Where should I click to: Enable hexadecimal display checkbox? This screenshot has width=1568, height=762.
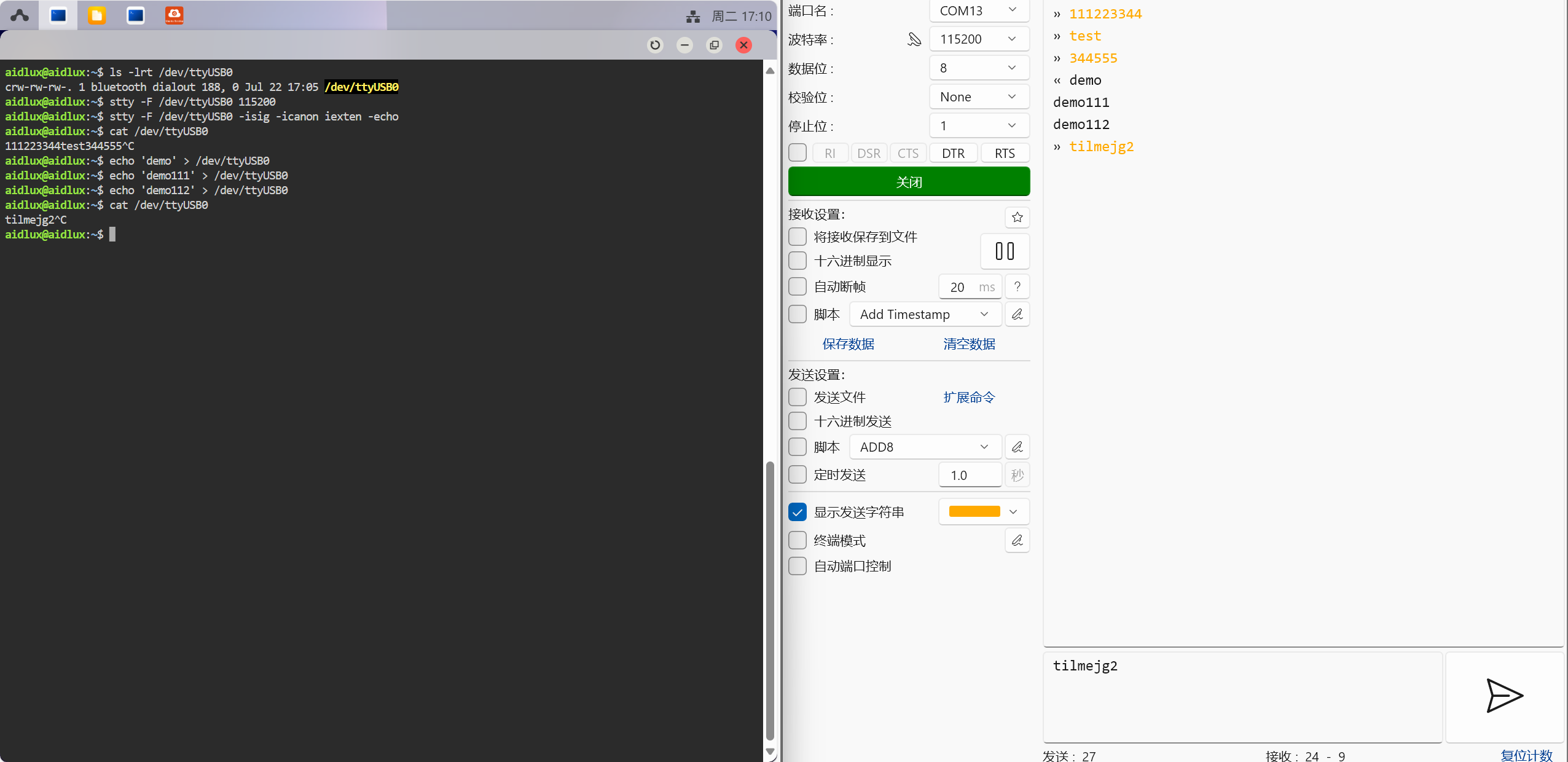(798, 261)
